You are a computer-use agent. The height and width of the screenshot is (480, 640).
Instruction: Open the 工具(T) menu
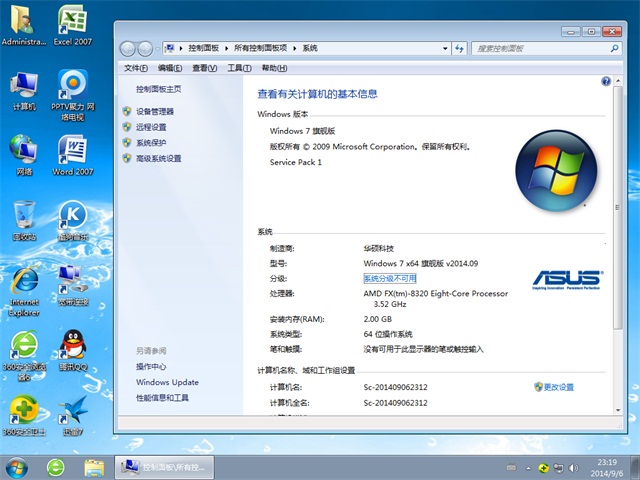[x=238, y=68]
